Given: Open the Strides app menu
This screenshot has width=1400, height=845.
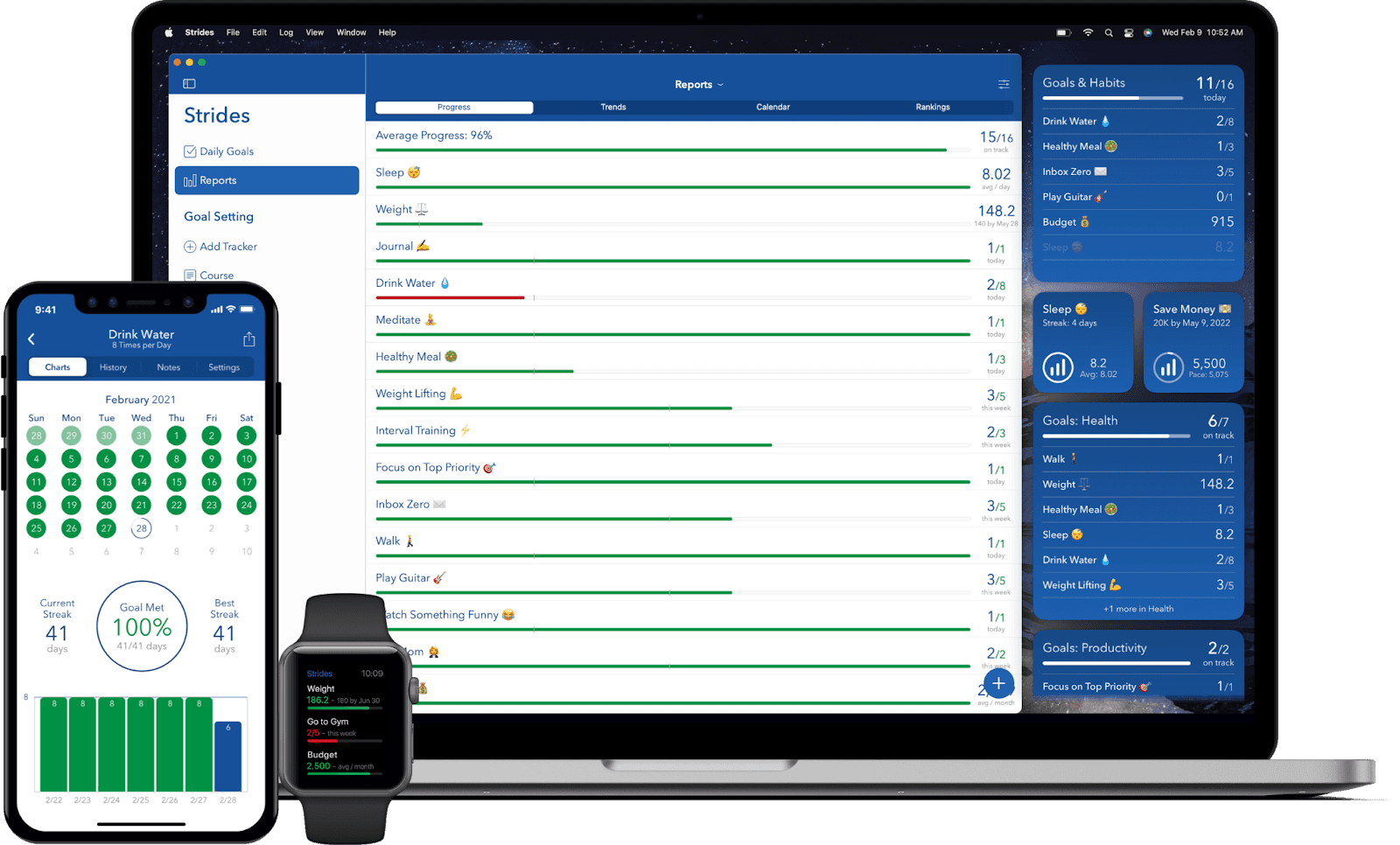Looking at the screenshot, I should pos(199,32).
